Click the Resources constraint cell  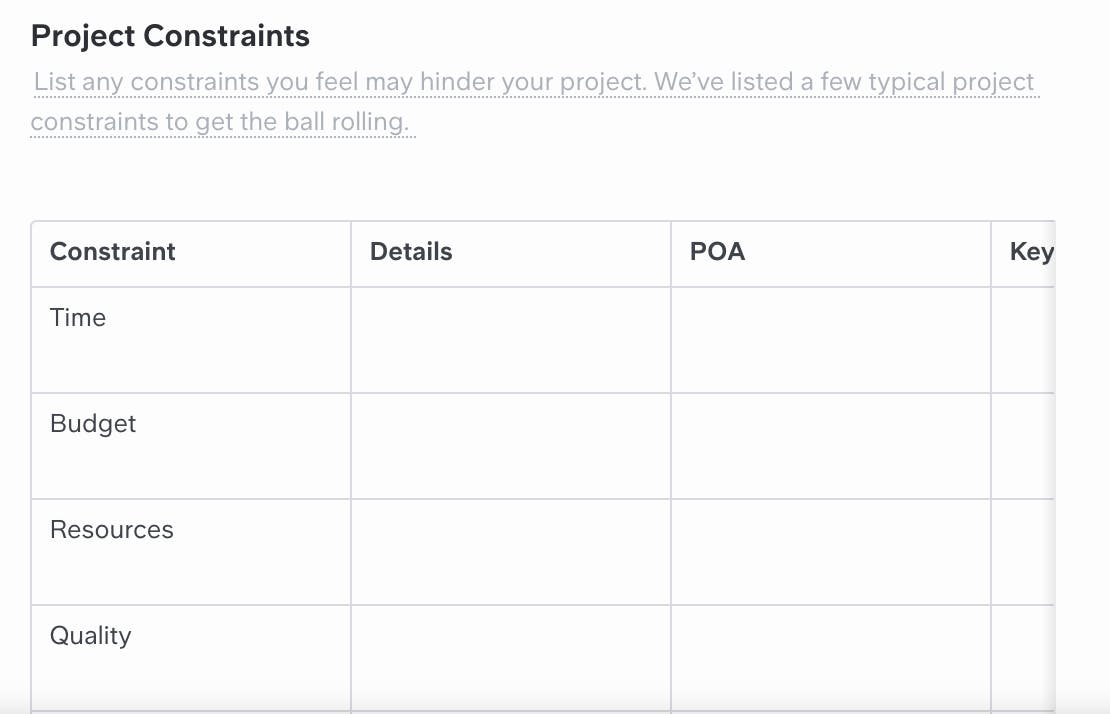191,553
